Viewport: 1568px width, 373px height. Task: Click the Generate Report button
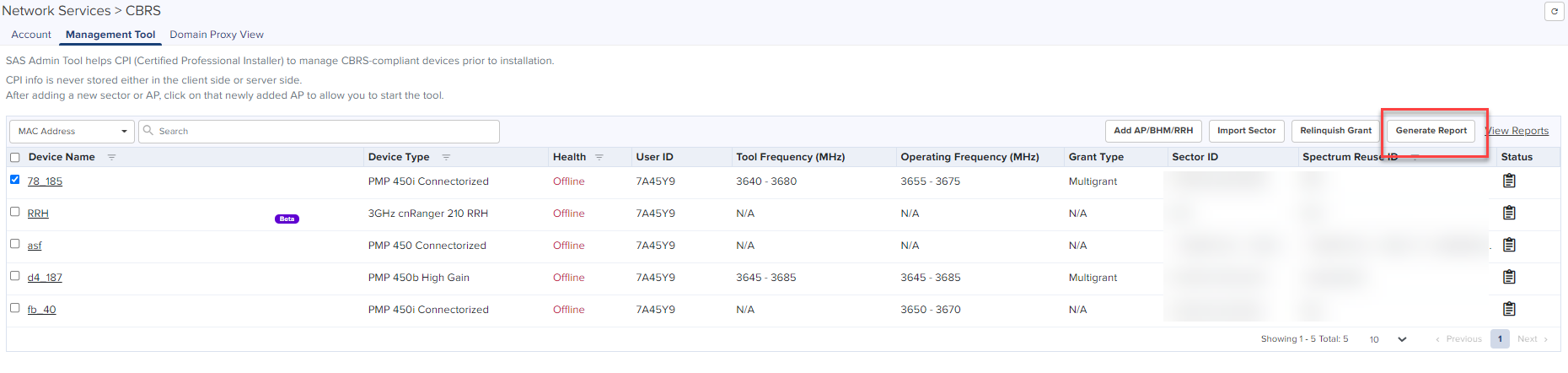pyautogui.click(x=1431, y=131)
